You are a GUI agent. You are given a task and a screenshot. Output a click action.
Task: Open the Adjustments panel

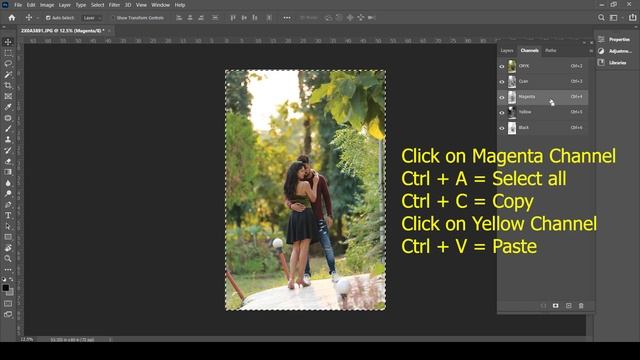point(614,51)
